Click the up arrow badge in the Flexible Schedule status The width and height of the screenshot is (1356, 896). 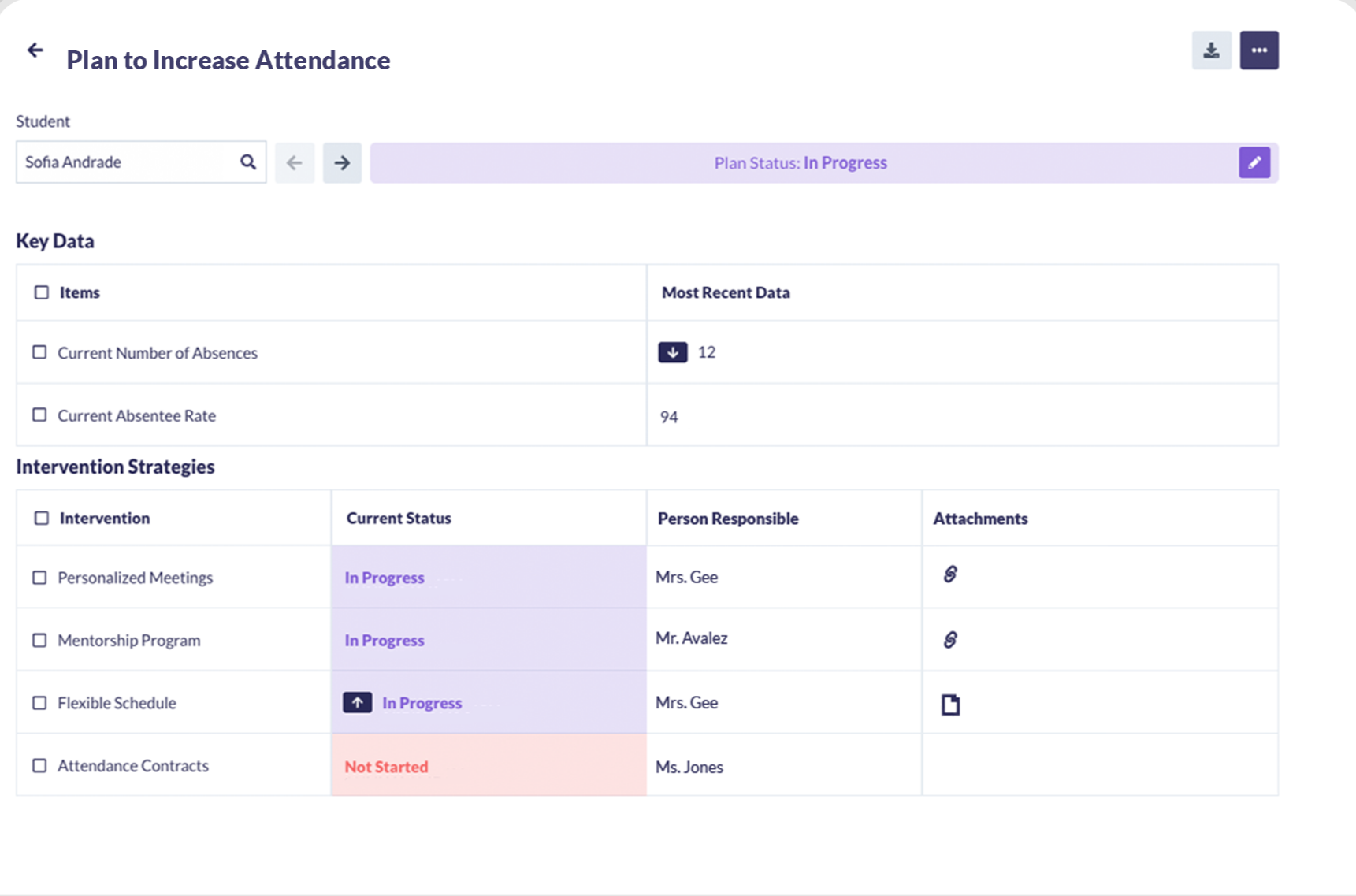(357, 702)
